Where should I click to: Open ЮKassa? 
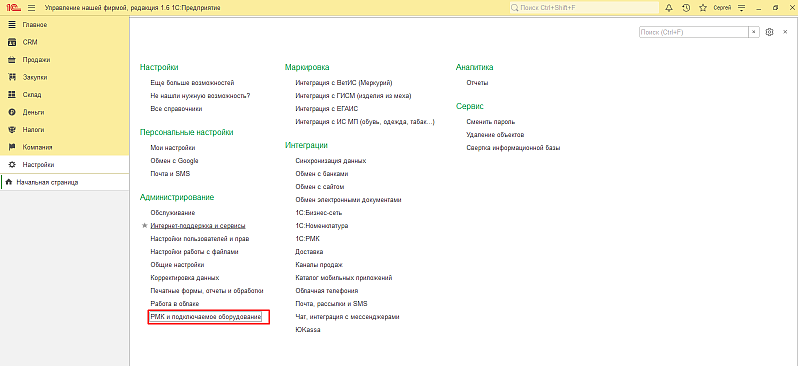pyautogui.click(x=308, y=330)
